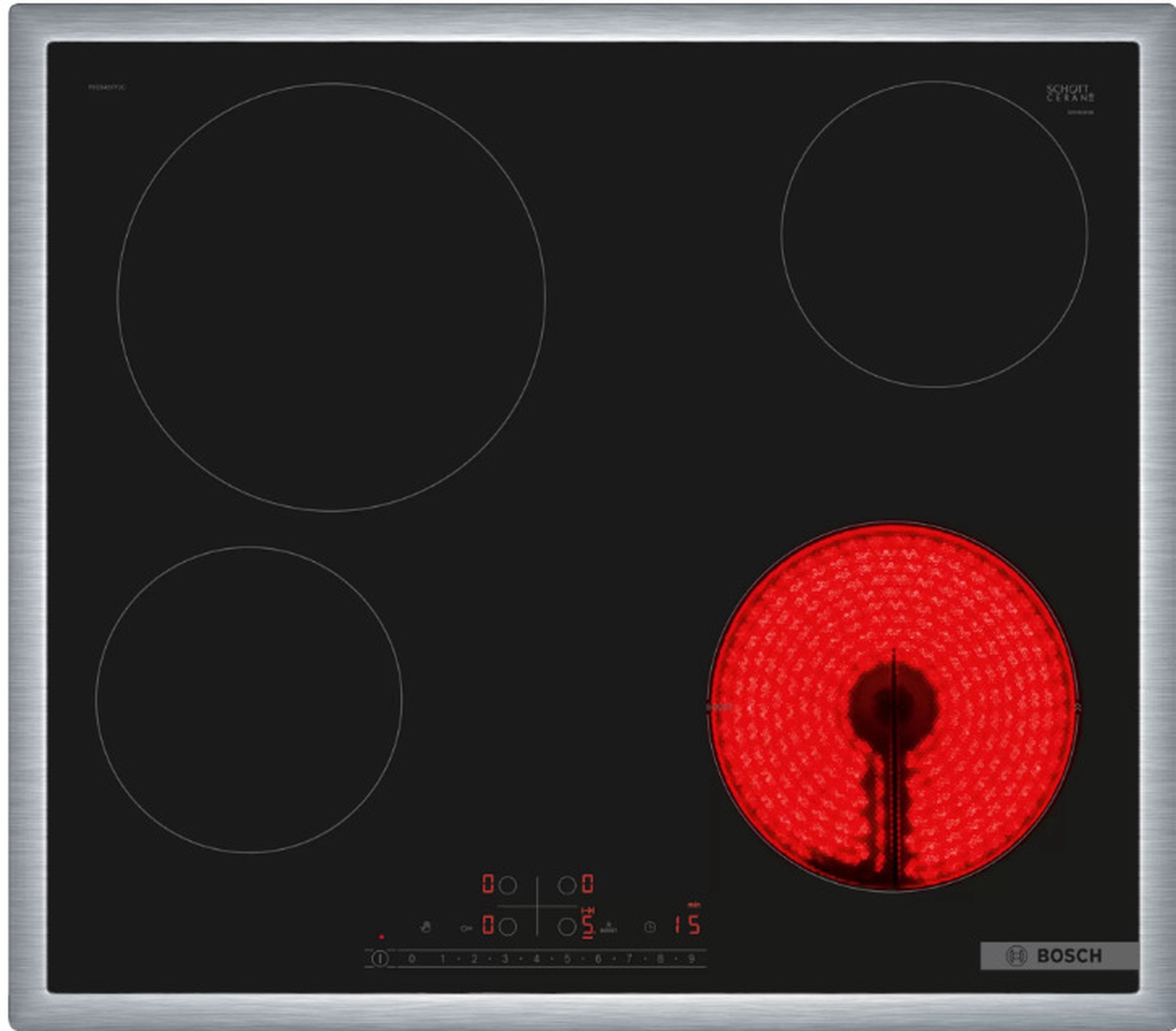Select the front-left cooking zone circle button
This screenshot has width=1176, height=1031.
(507, 926)
